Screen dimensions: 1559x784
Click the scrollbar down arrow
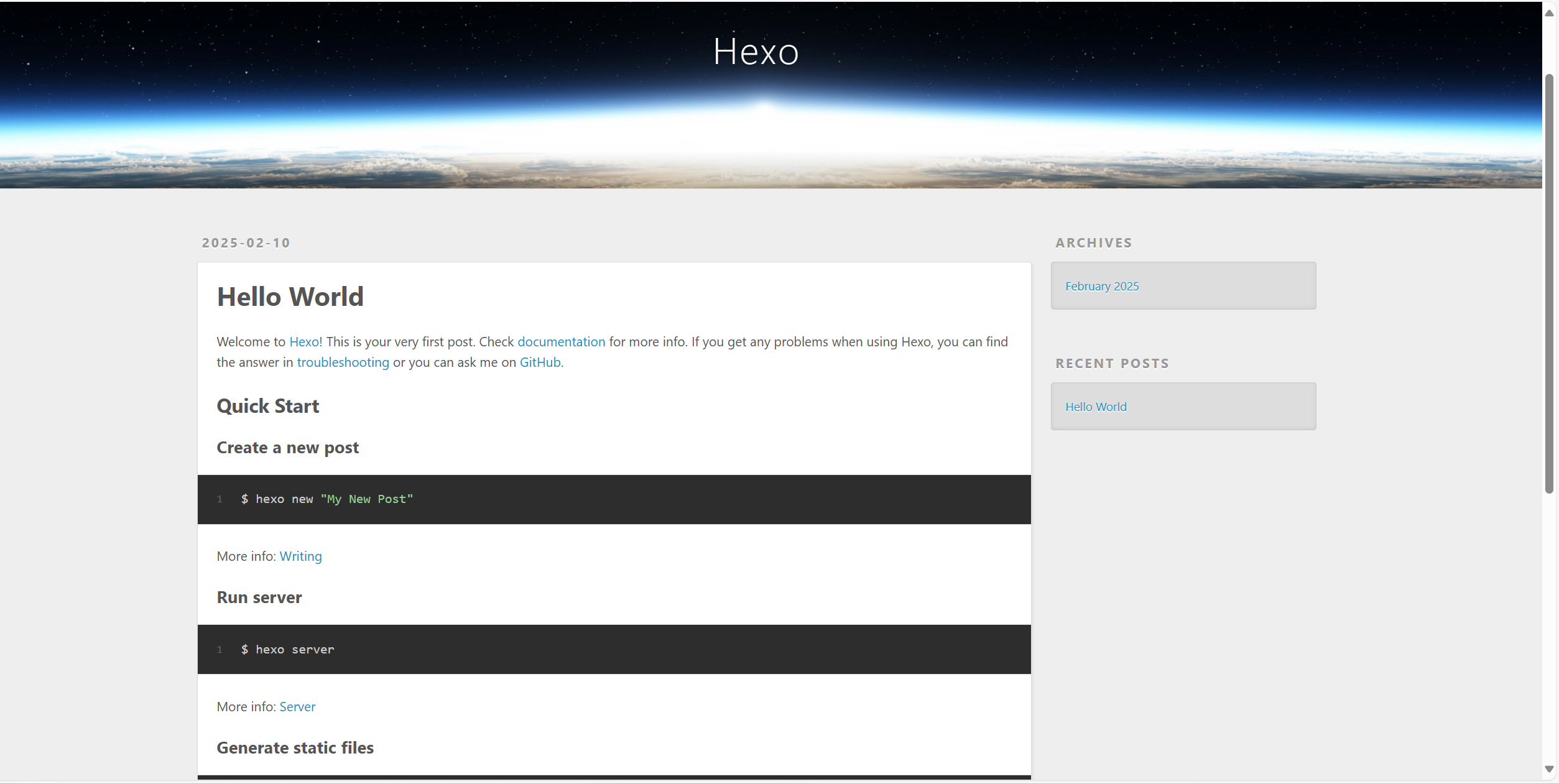pos(1549,769)
